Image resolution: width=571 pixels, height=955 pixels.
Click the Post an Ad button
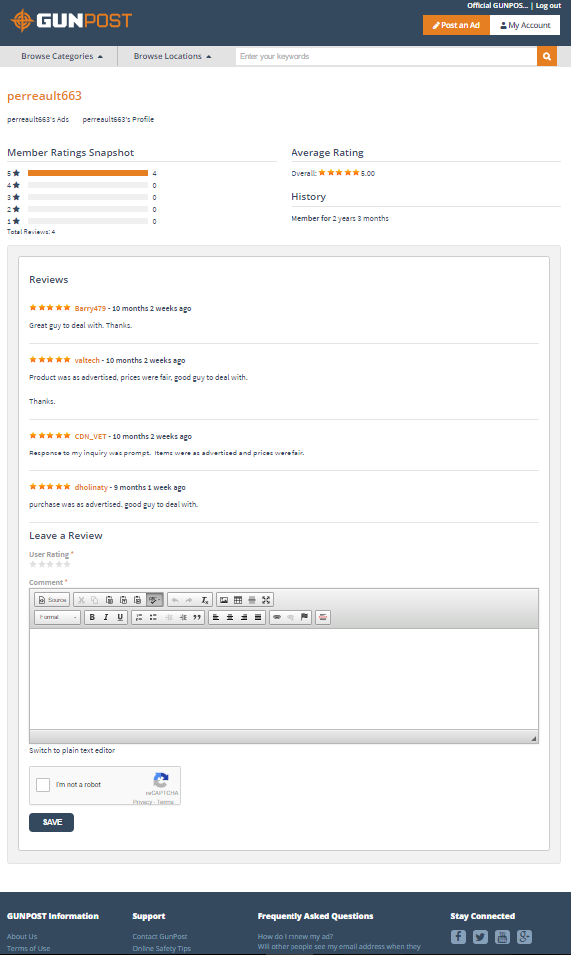(x=456, y=25)
